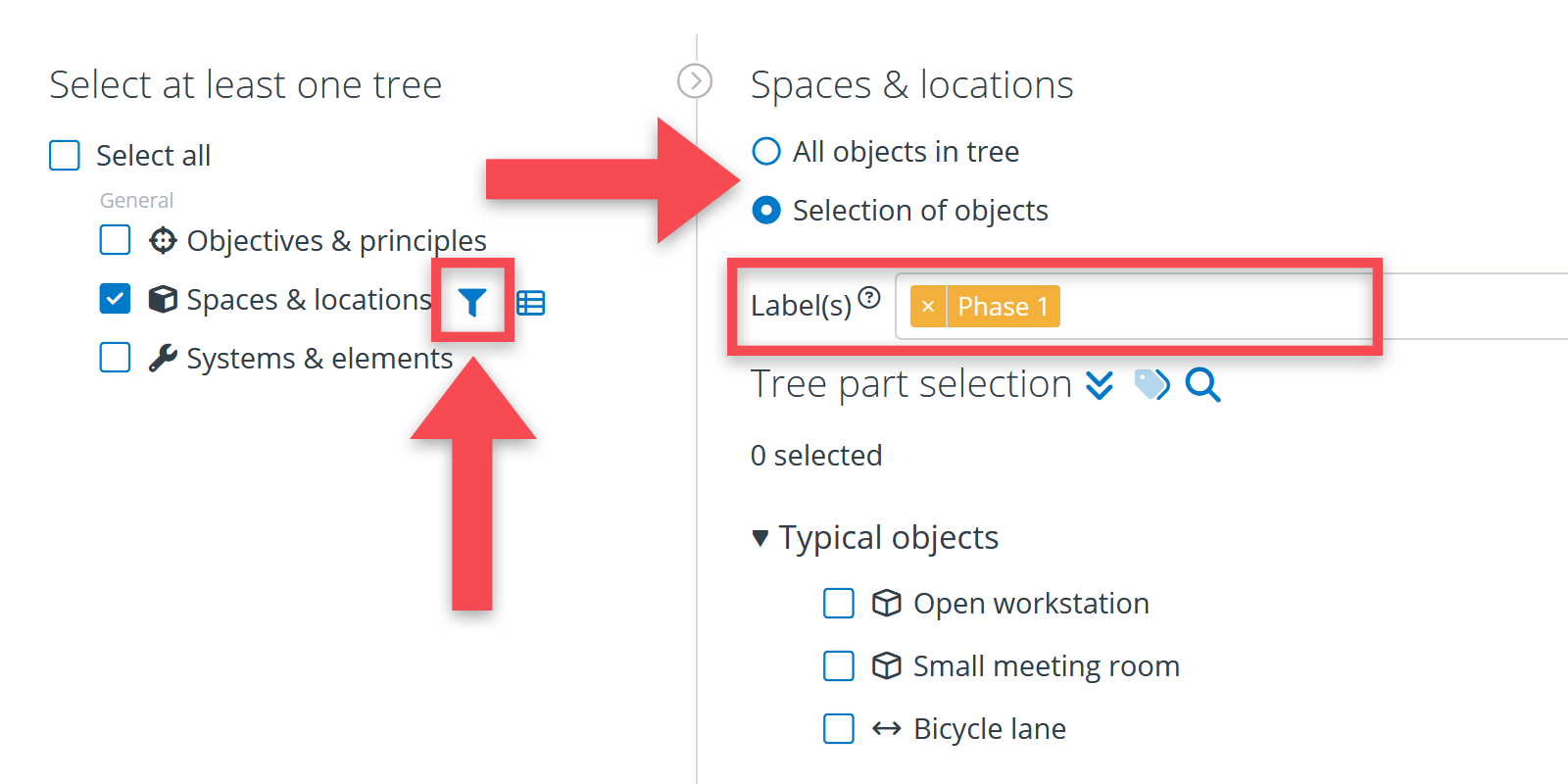This screenshot has height=784, width=1568.
Task: Click the collapse panel arrow circle icon
Action: (695, 81)
